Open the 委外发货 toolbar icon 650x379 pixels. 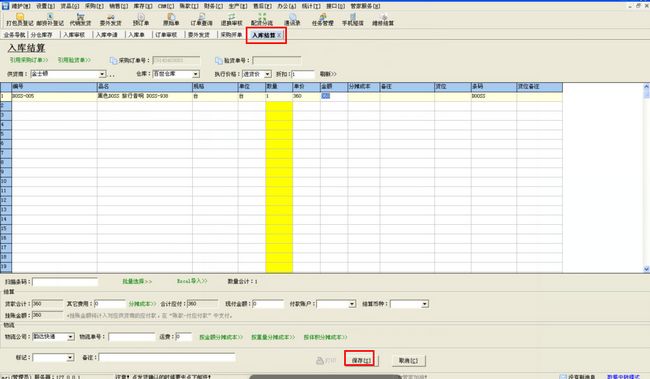point(111,19)
